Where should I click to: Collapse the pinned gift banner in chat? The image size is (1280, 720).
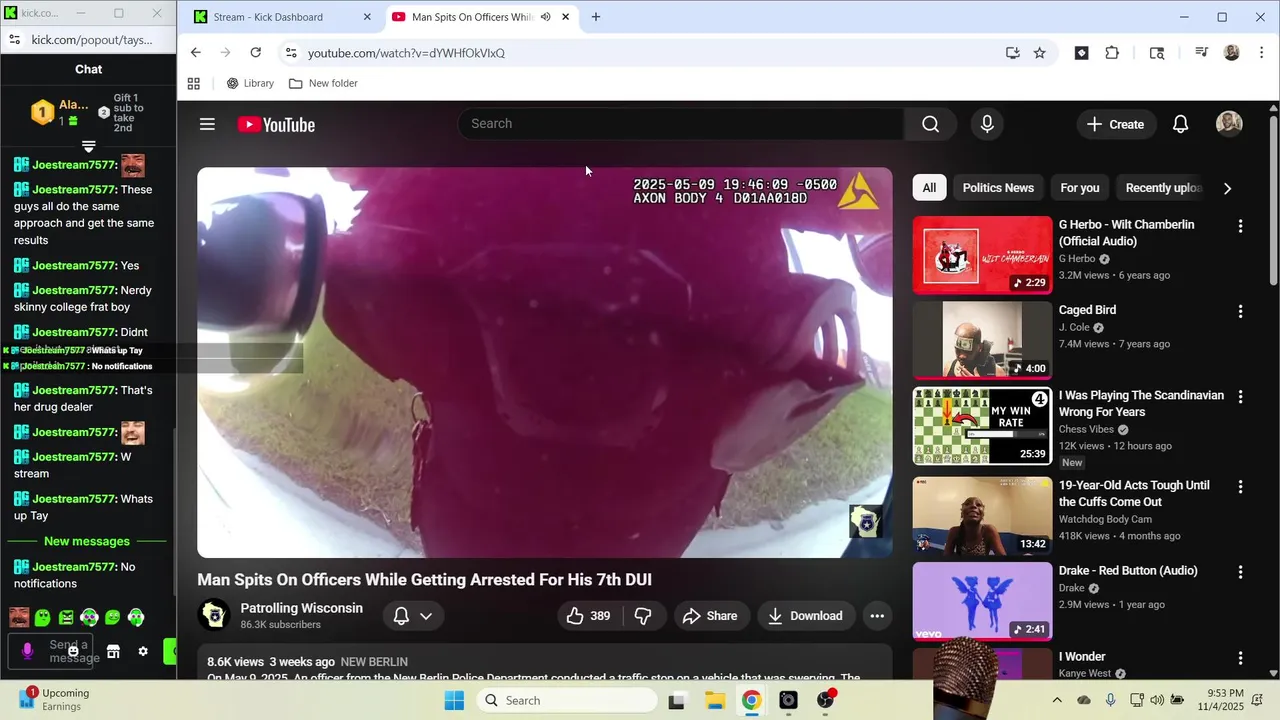pos(88,147)
